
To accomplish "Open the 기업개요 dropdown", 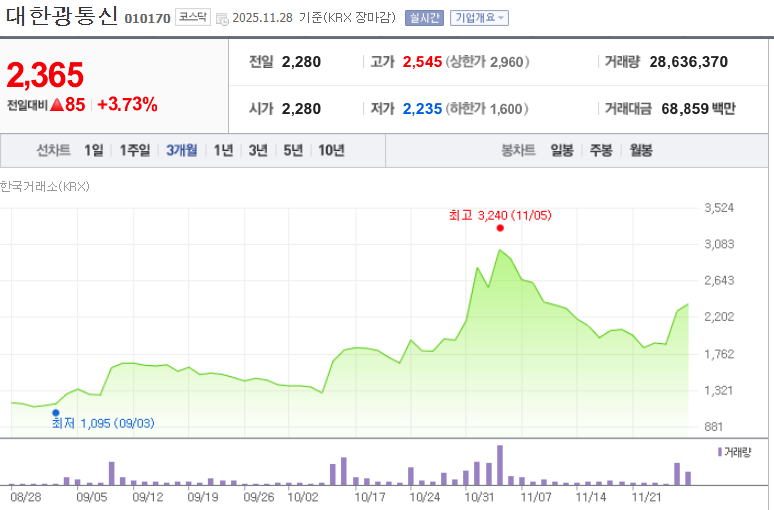I will point(479,18).
